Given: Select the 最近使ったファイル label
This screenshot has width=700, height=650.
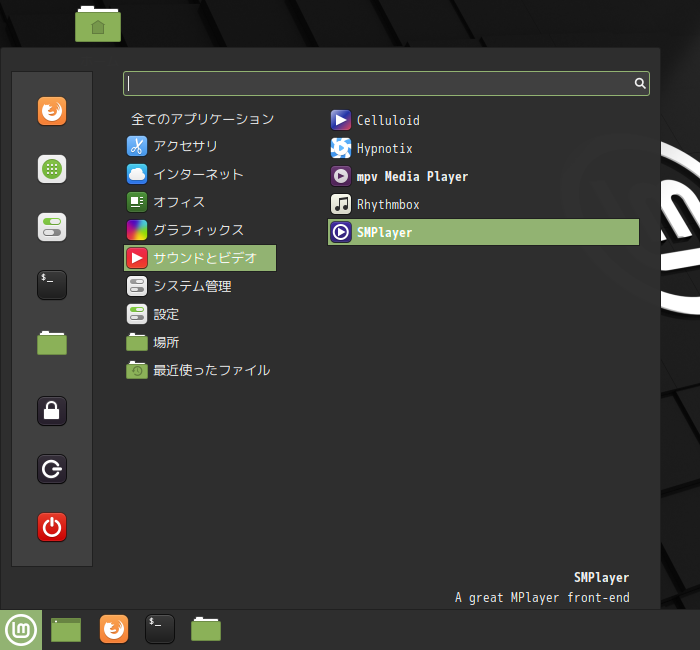Looking at the screenshot, I should (x=212, y=370).
